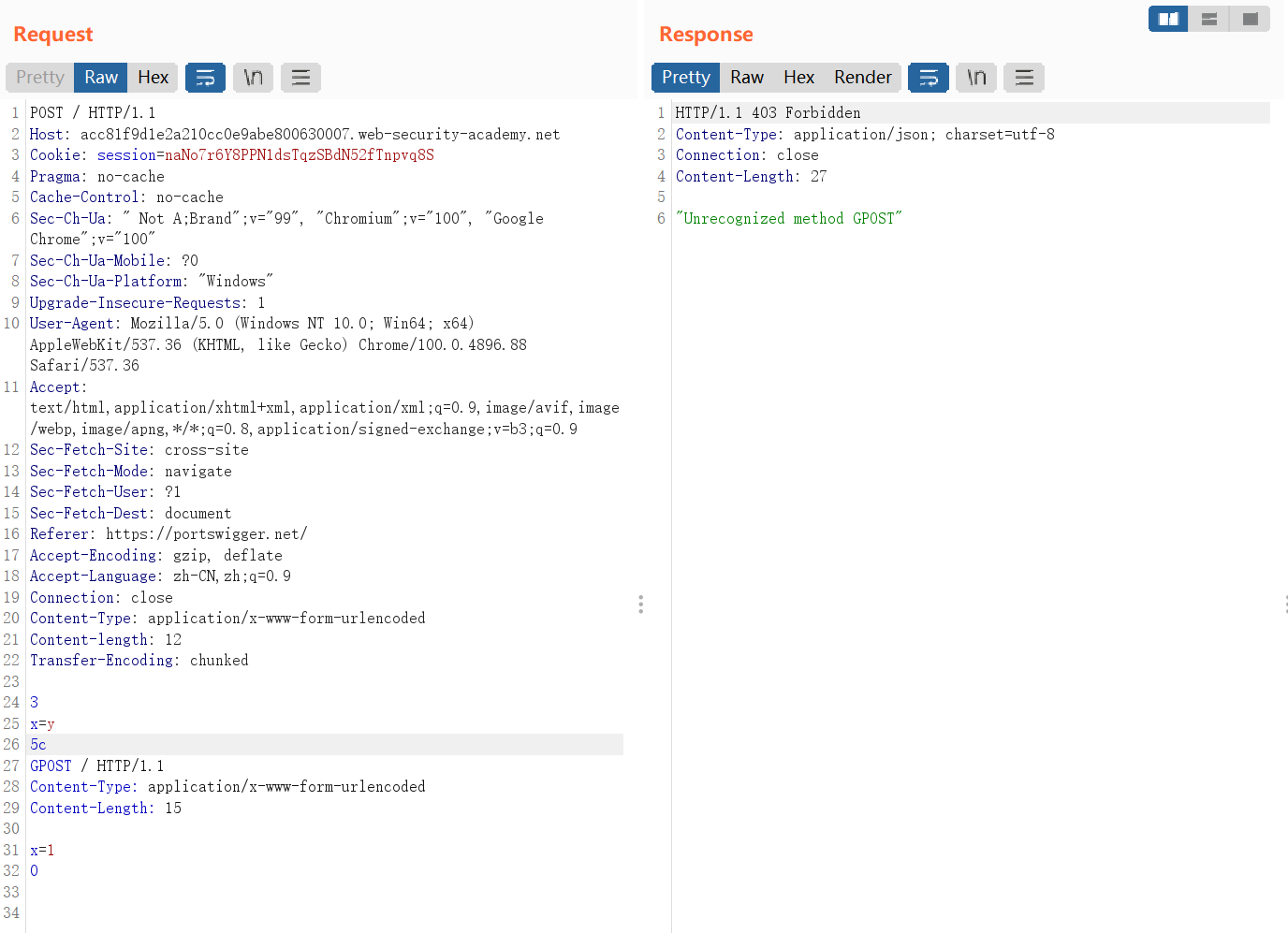Click the 'HTTP/1.1 403 Forbidden' status line

tap(768, 113)
